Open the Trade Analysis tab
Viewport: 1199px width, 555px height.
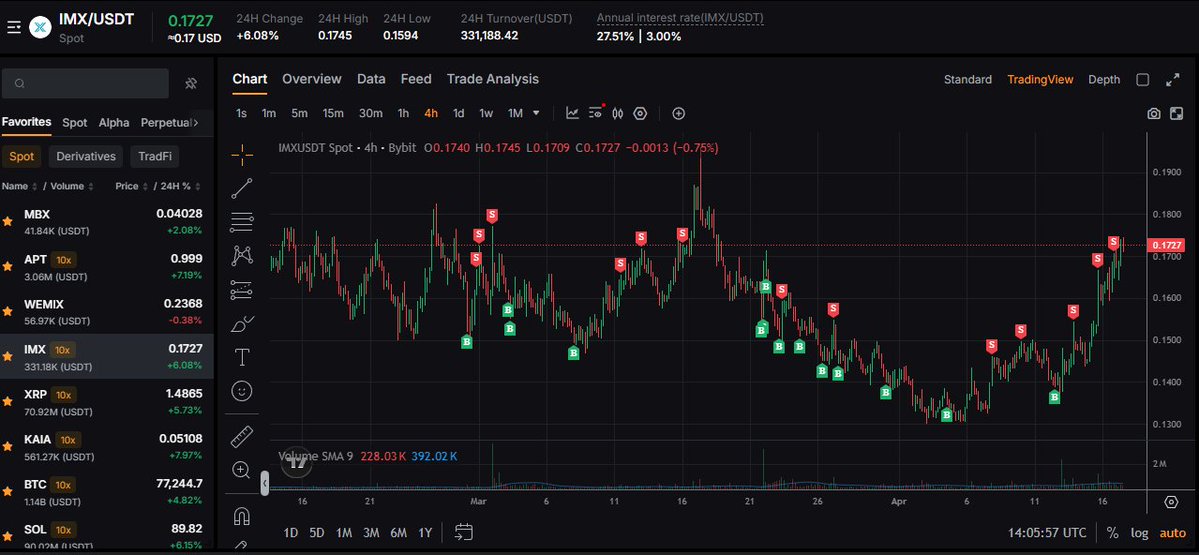pos(492,79)
